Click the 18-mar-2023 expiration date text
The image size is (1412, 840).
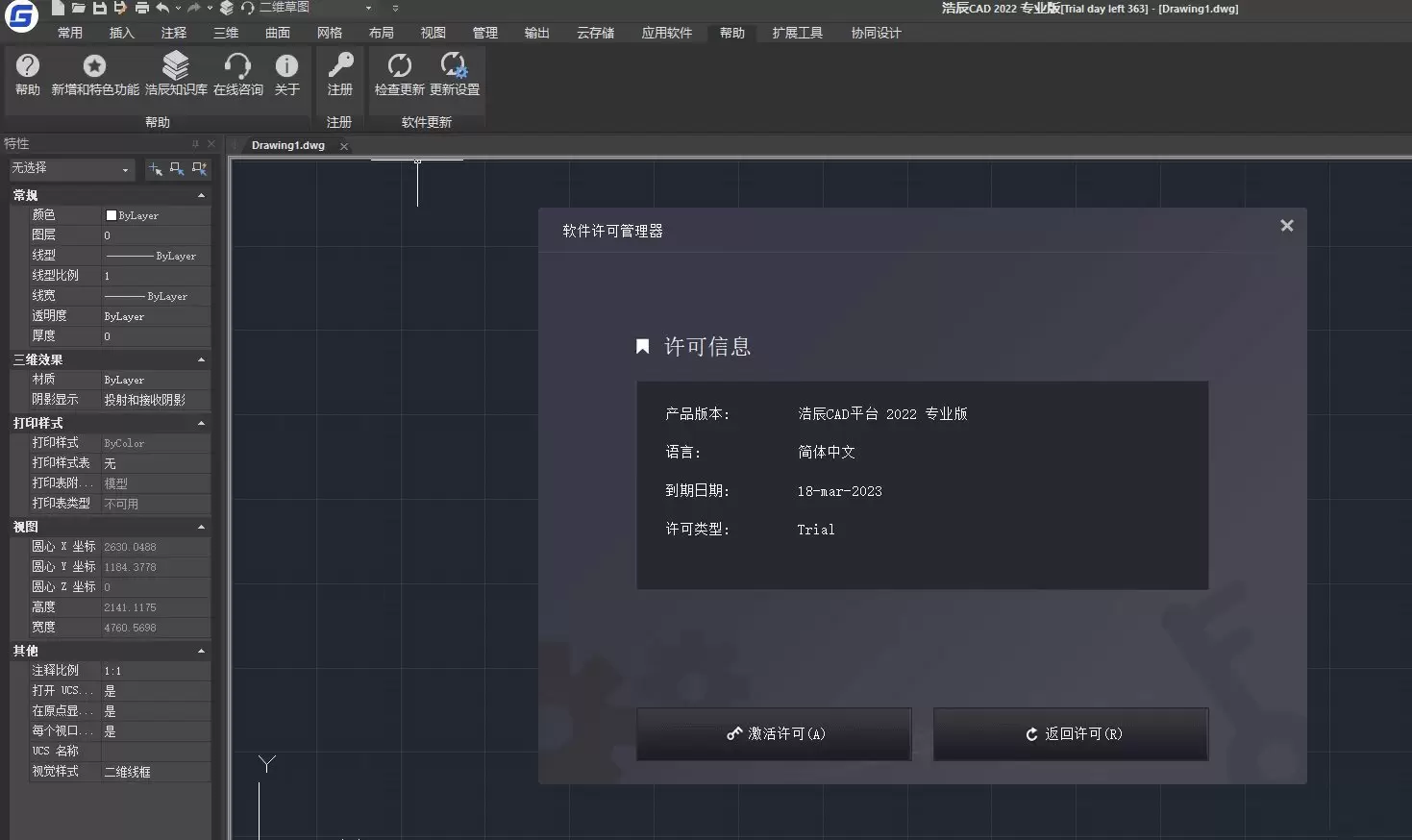click(839, 491)
